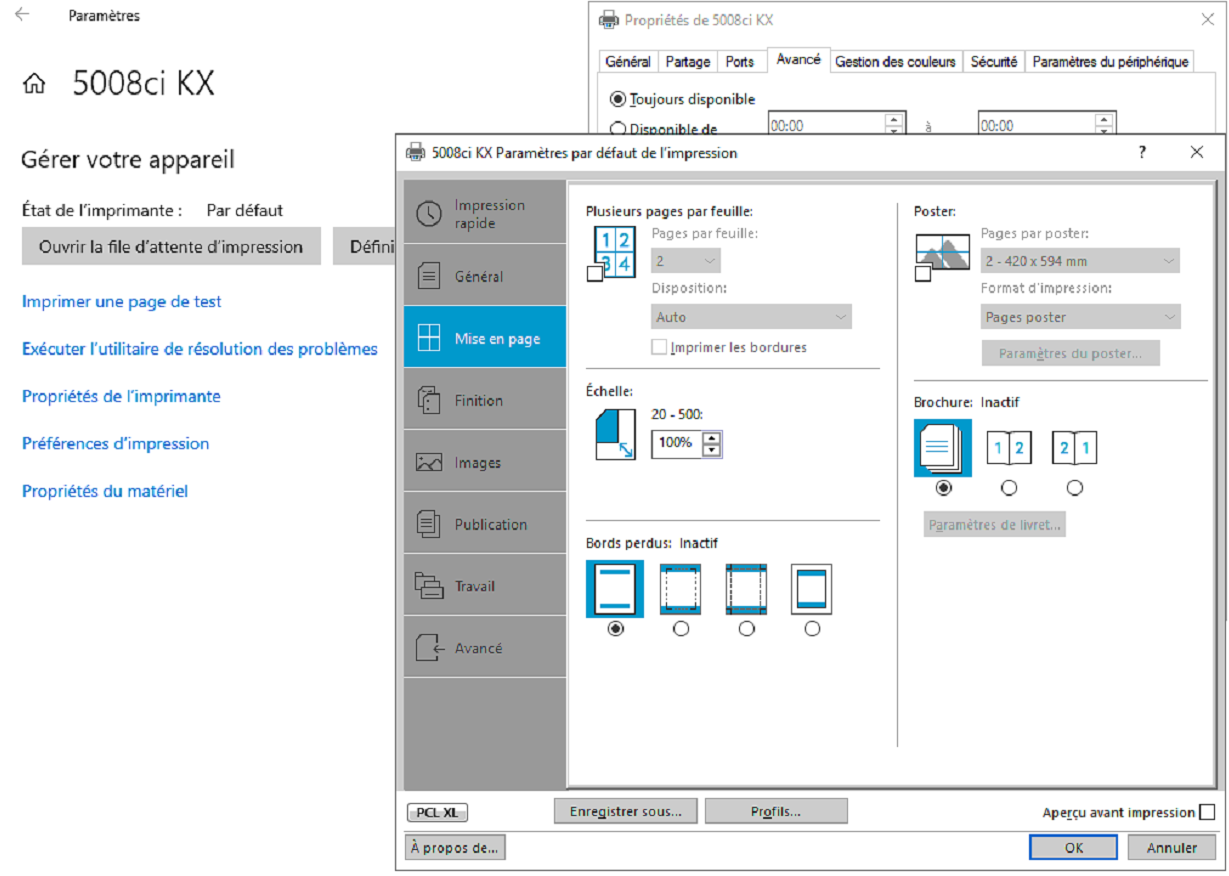Click the Plusieurs pages par feuille 1-2-3-4 icon

pos(614,251)
